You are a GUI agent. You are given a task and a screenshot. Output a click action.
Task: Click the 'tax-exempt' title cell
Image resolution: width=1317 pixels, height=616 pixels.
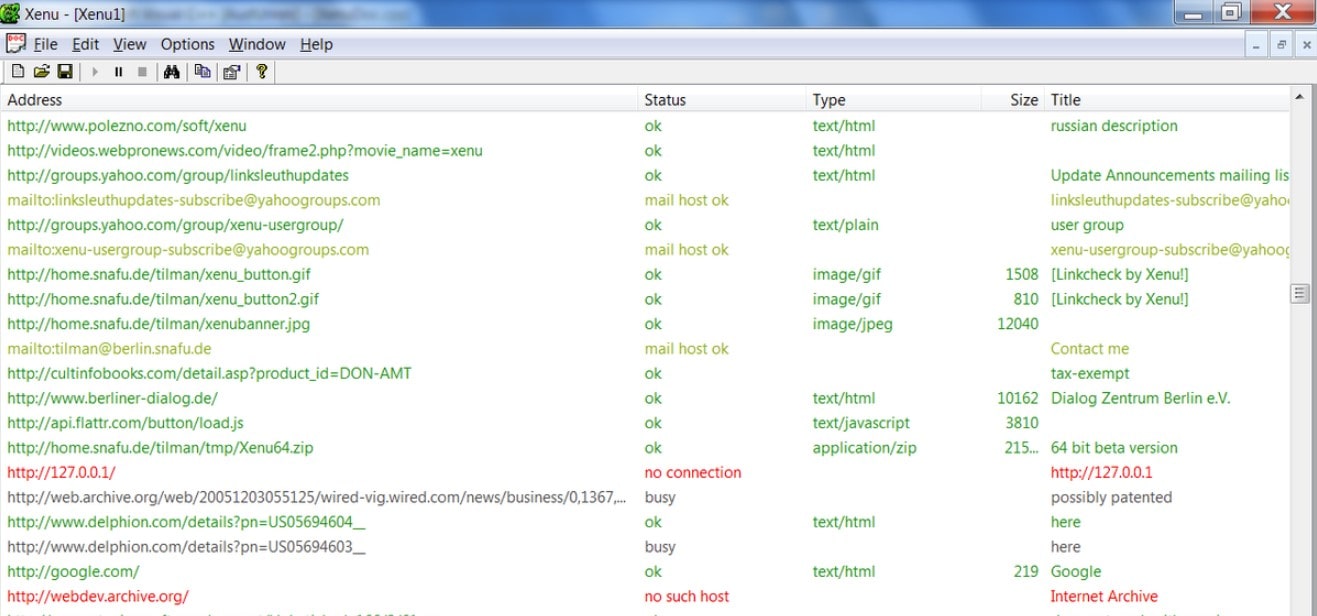tap(1090, 373)
